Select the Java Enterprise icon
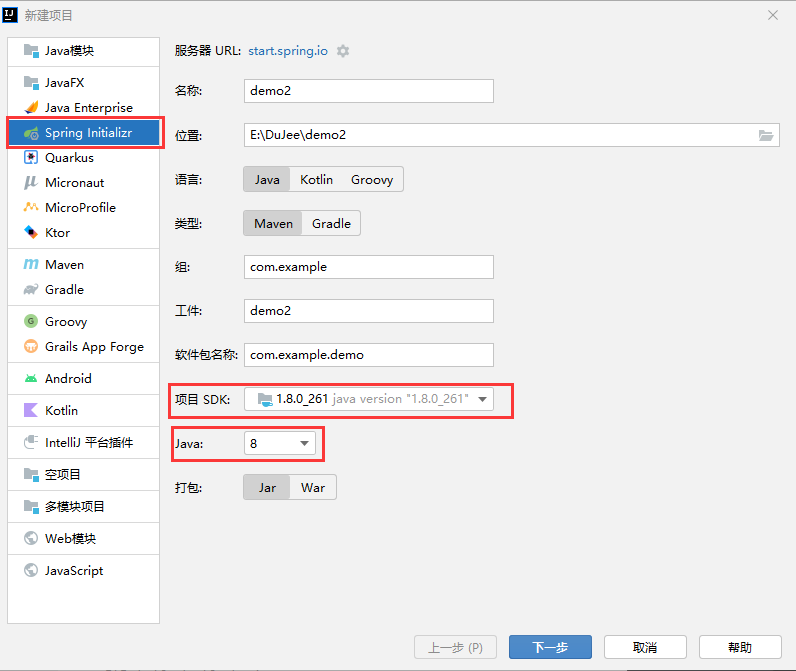796x671 pixels. 31,108
